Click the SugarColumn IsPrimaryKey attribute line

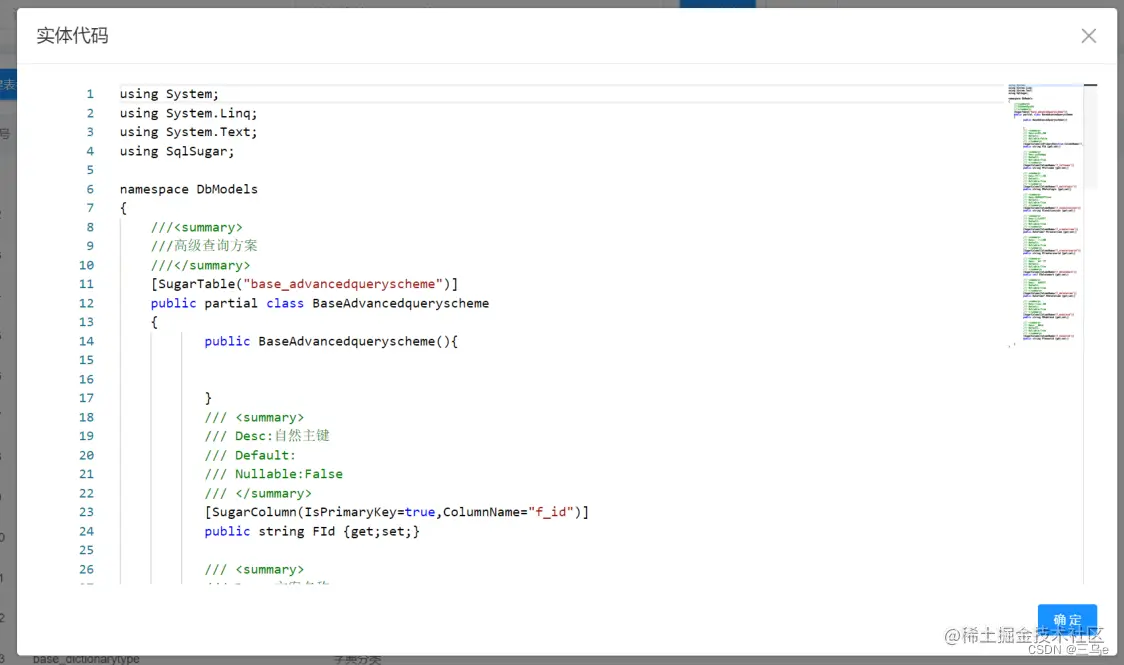point(396,512)
